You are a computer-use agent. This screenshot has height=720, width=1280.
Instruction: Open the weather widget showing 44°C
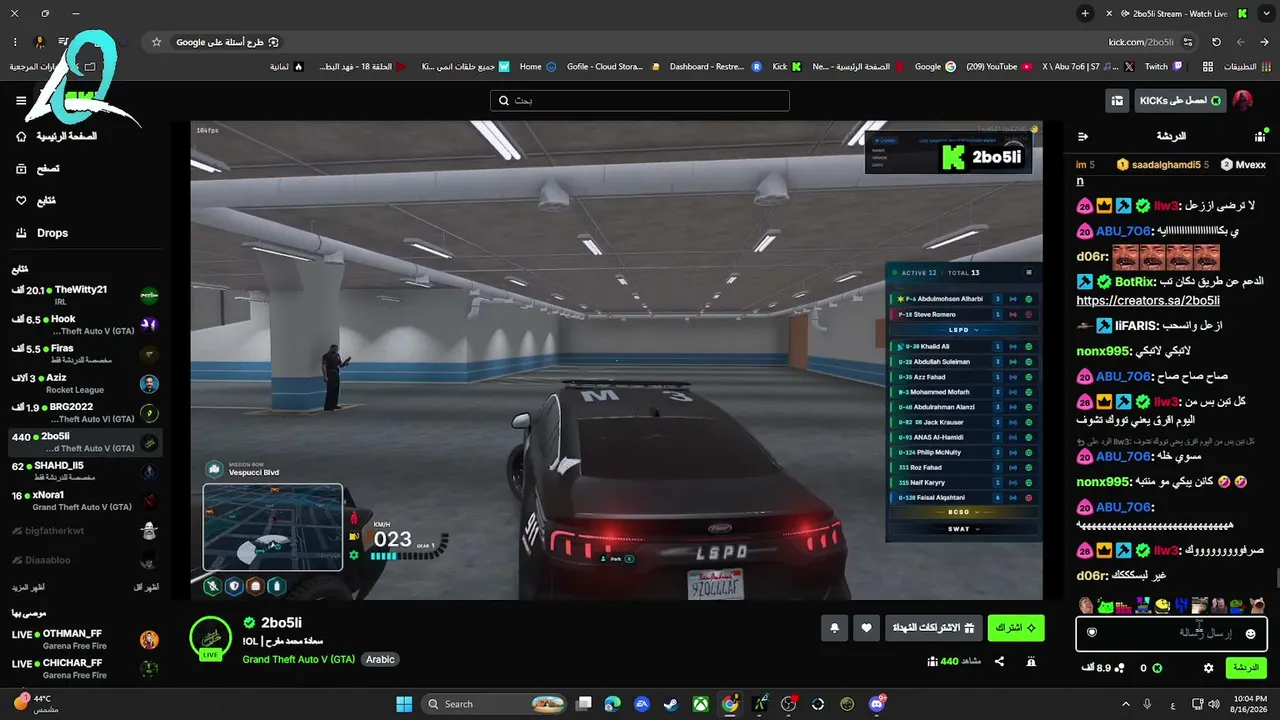click(x=35, y=704)
